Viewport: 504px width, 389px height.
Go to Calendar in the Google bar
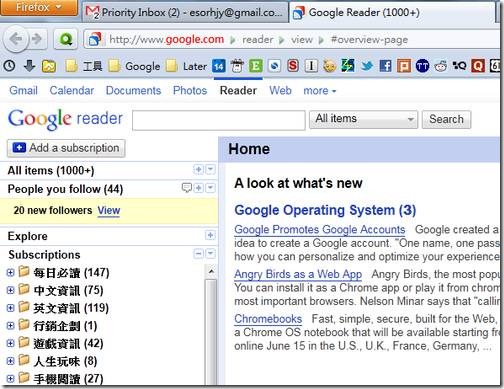72,90
